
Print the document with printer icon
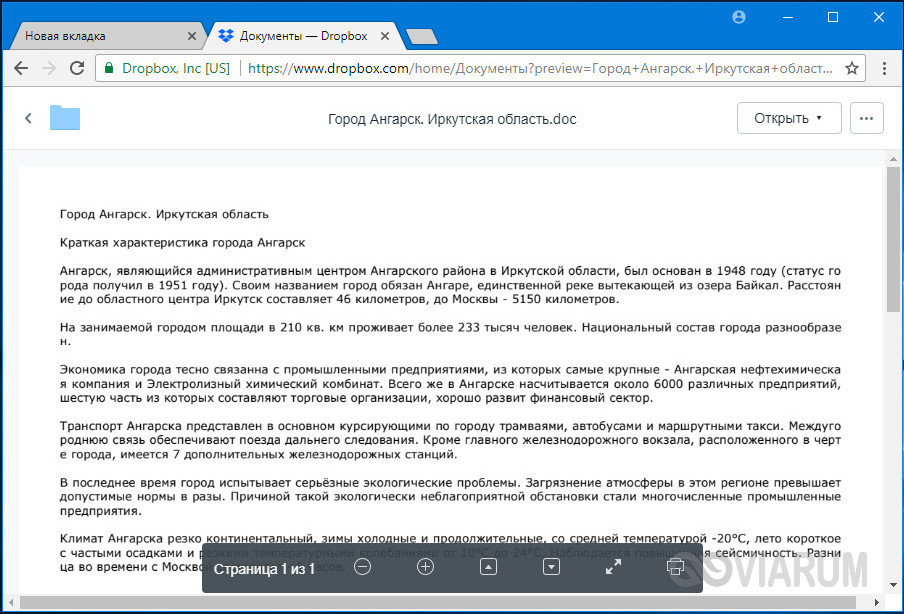pyautogui.click(x=676, y=566)
